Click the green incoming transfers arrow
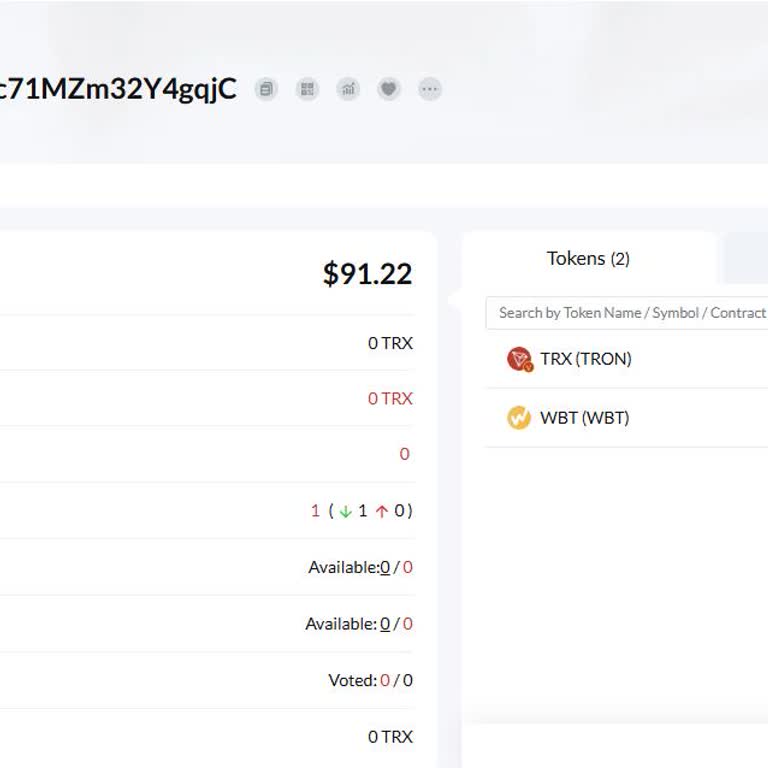 [346, 512]
